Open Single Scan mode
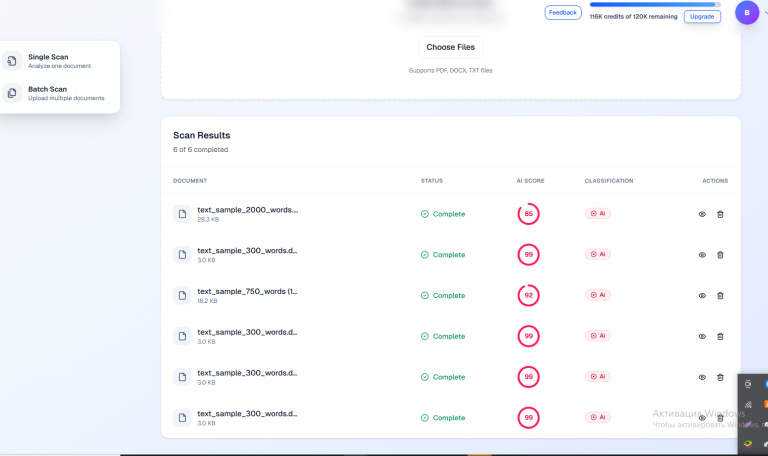Screen dimensions: 768x456 point(59,61)
